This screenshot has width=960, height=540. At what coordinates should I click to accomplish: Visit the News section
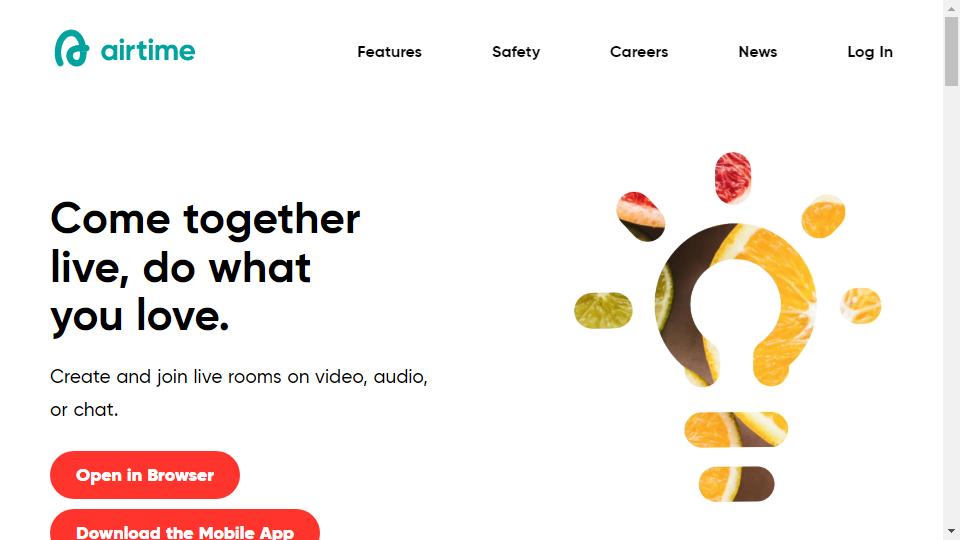click(x=757, y=52)
